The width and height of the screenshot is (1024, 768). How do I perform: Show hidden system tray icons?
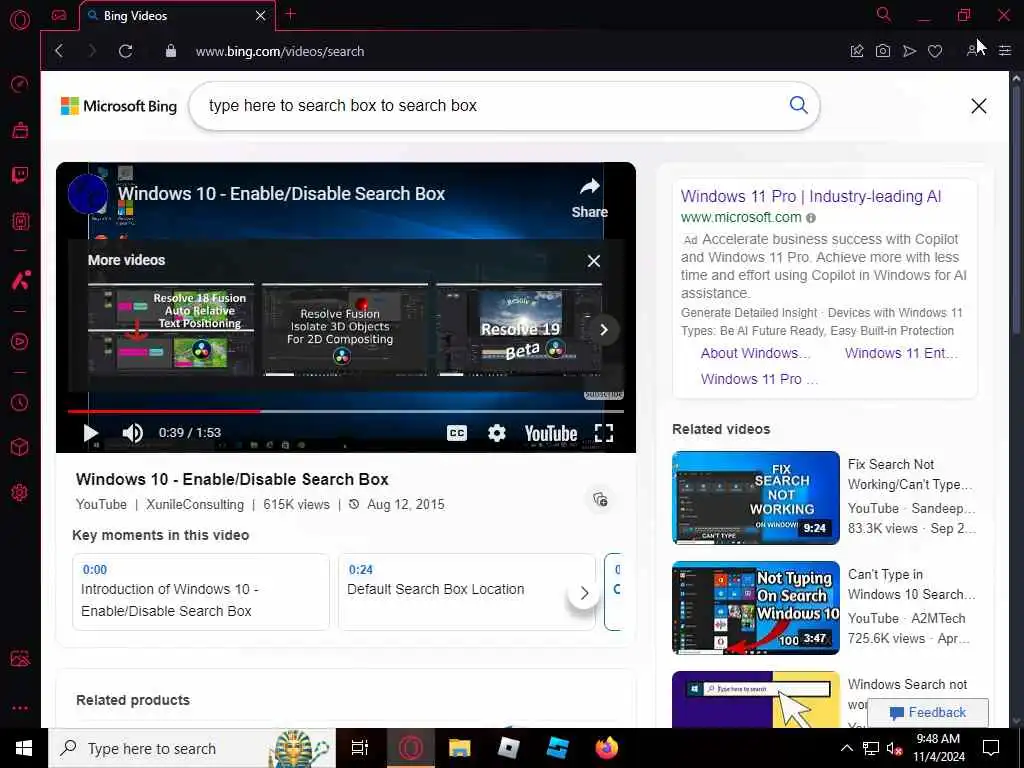[846, 748]
